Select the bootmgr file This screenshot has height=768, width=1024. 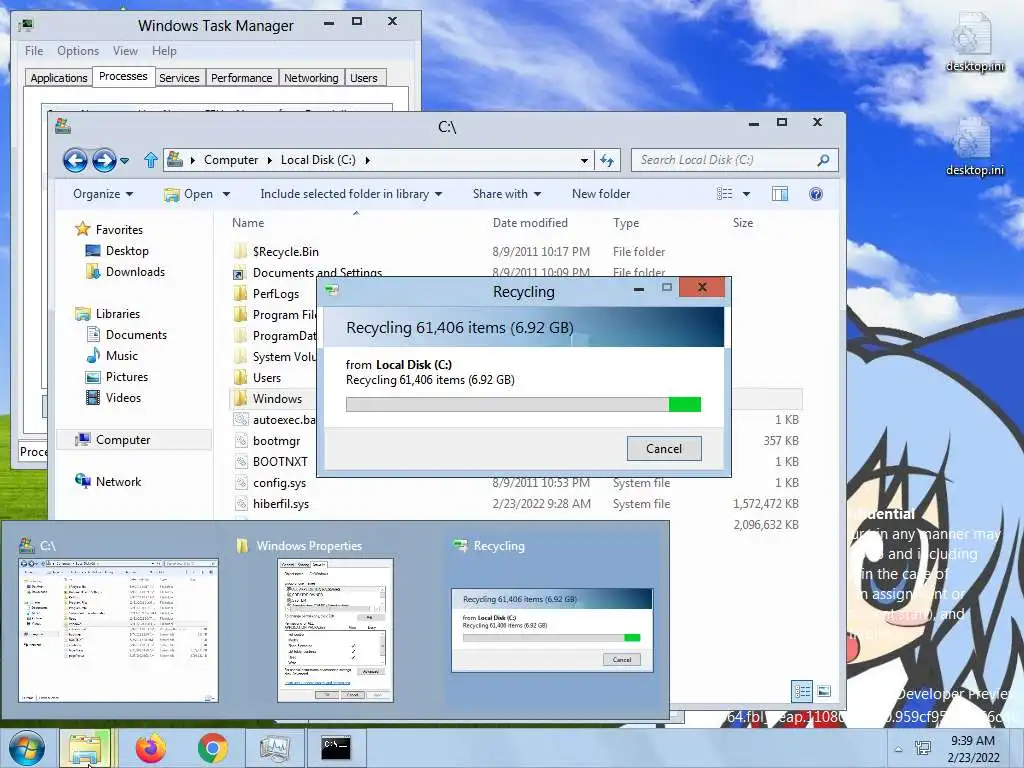point(276,441)
